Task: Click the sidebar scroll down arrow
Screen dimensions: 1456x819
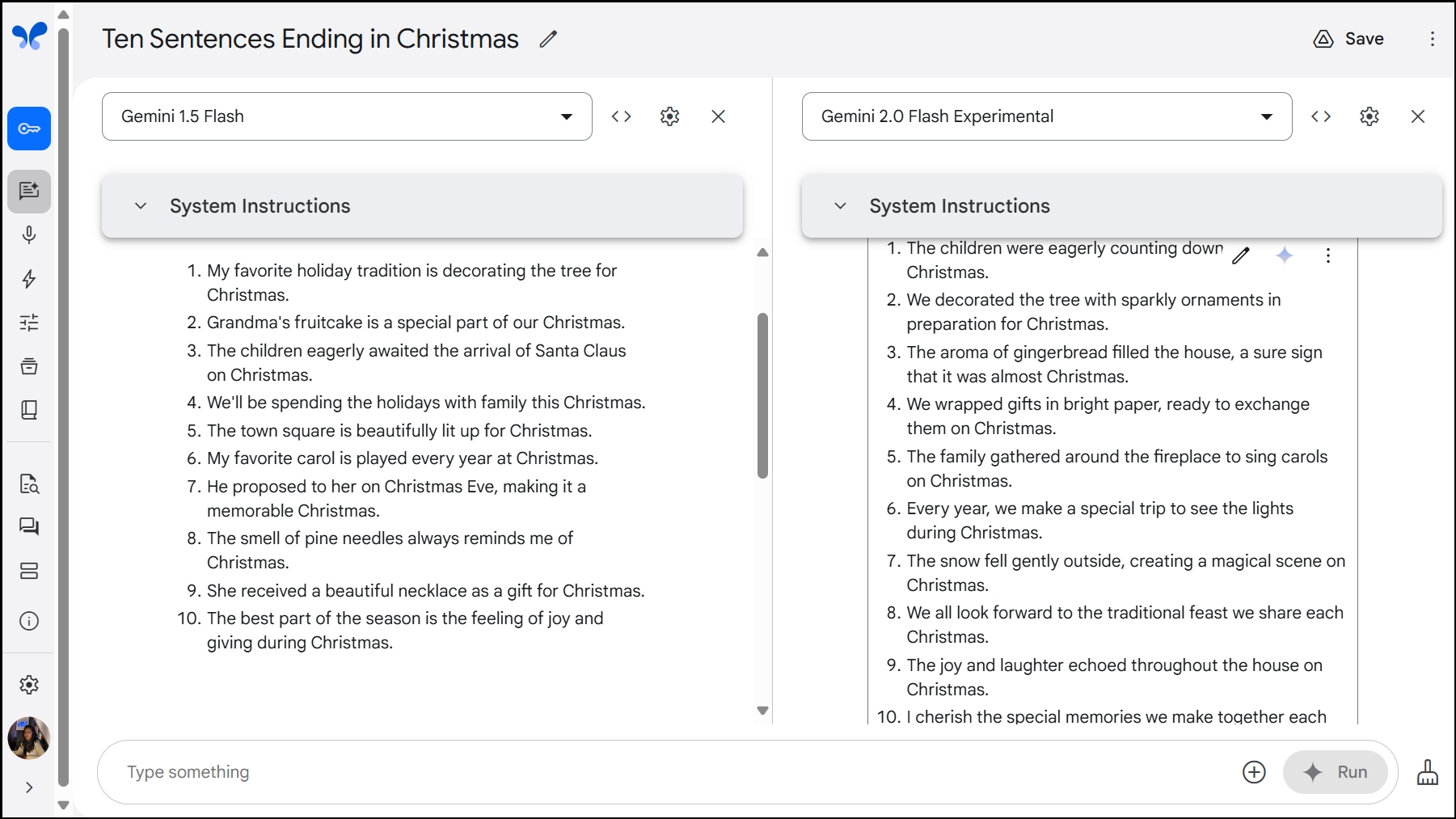Action: (x=63, y=805)
